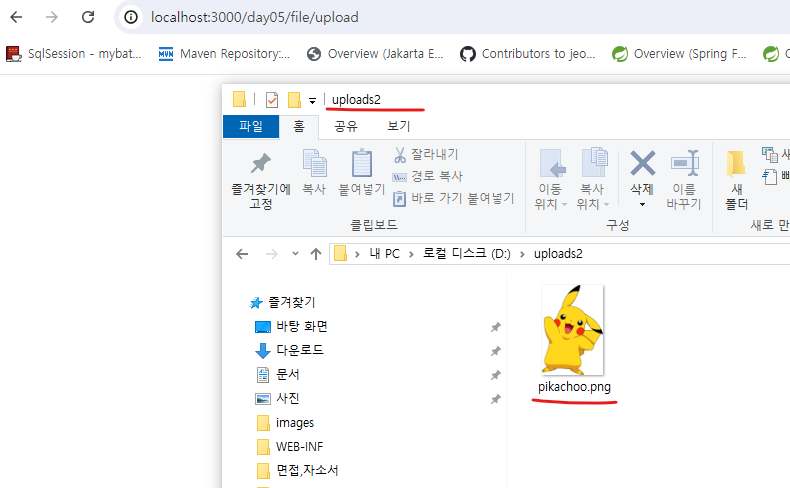Click 로컬 디스크 (D:) in path

tap(467, 254)
